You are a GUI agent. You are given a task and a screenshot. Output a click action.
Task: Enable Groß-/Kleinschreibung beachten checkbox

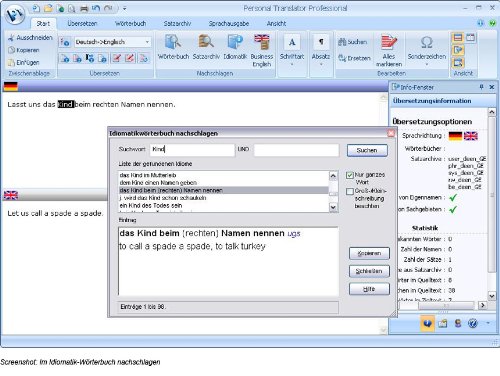click(x=350, y=191)
